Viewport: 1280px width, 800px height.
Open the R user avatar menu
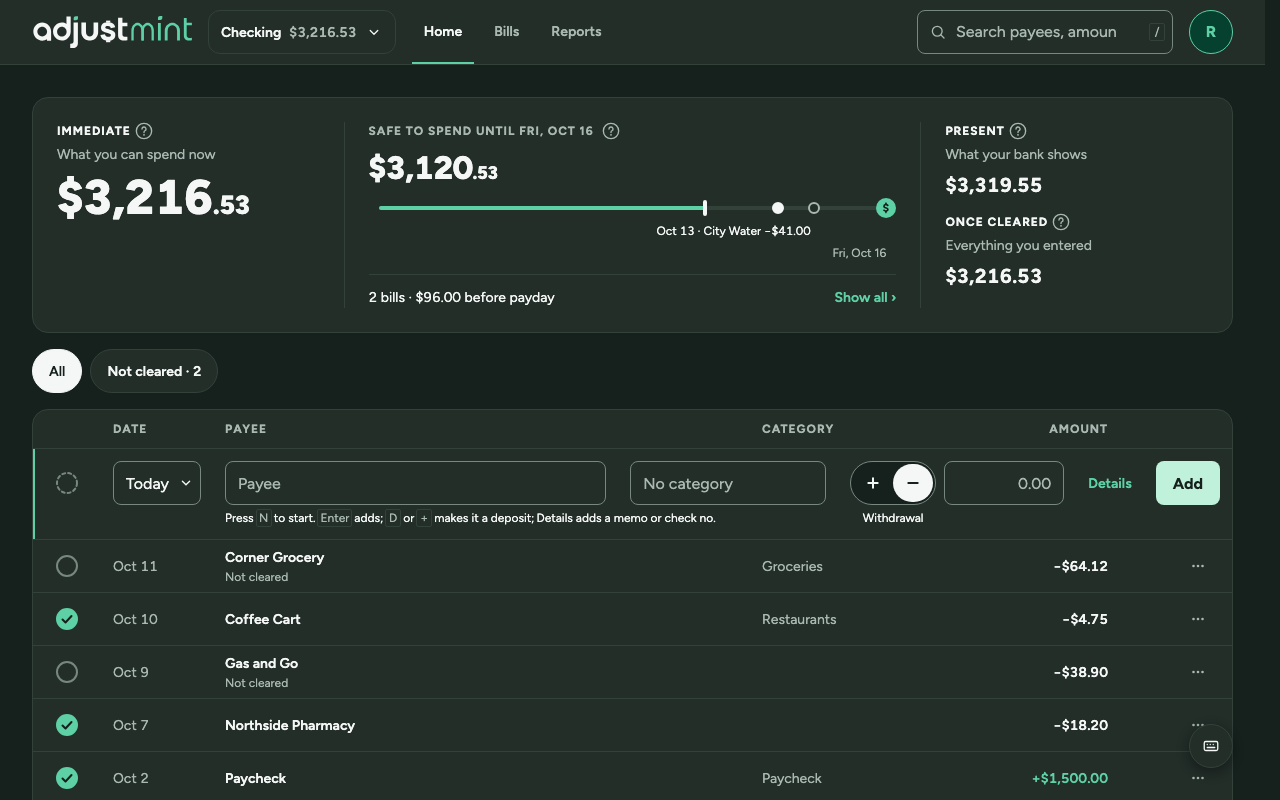coord(1210,32)
